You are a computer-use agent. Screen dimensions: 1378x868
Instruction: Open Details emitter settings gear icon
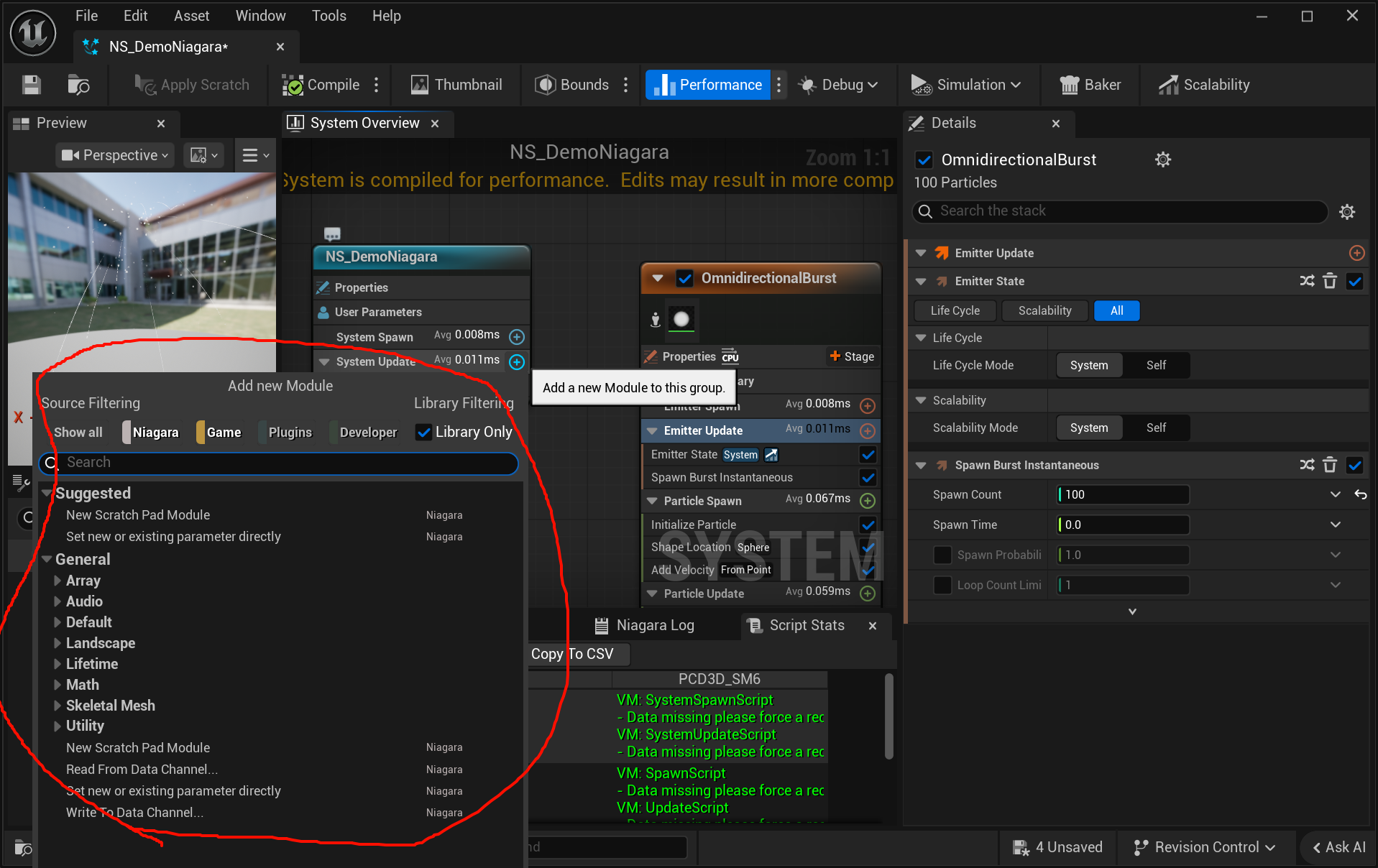[x=1163, y=160]
